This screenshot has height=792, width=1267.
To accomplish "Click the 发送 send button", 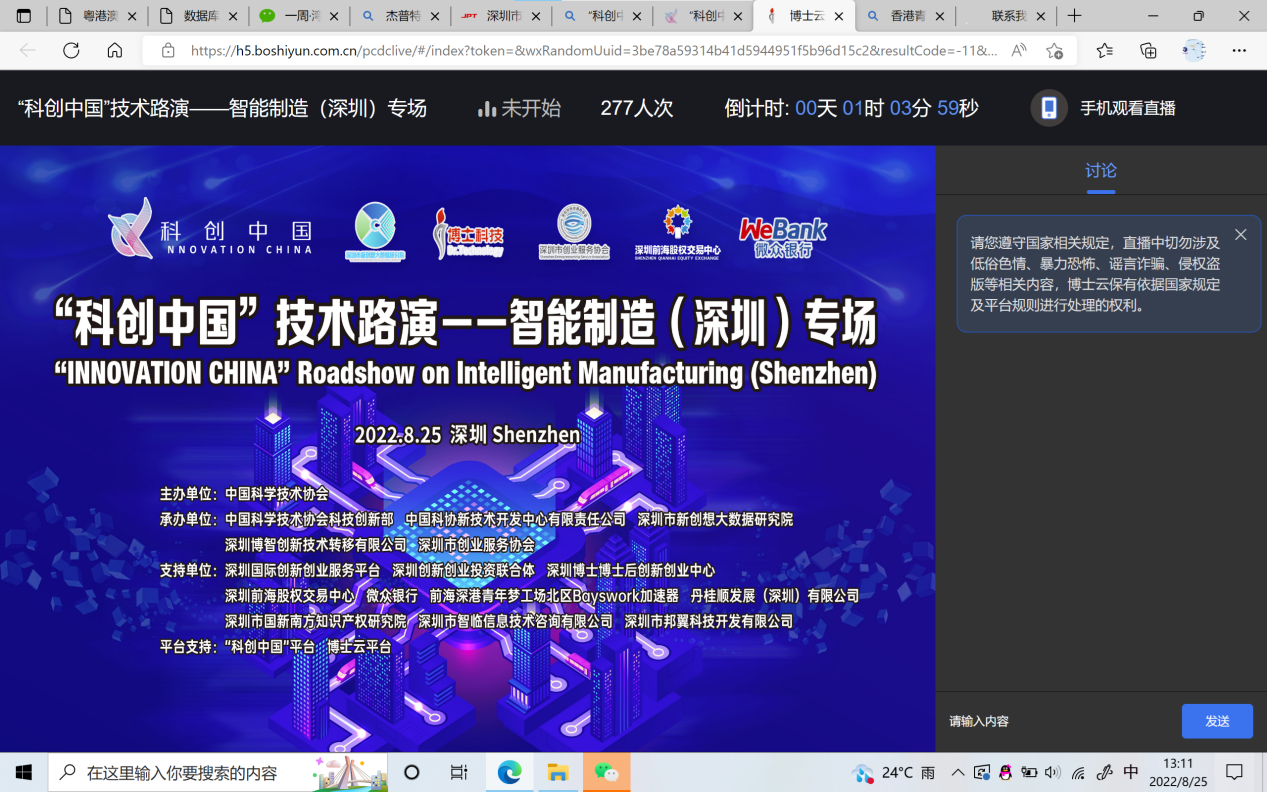I will point(1217,720).
